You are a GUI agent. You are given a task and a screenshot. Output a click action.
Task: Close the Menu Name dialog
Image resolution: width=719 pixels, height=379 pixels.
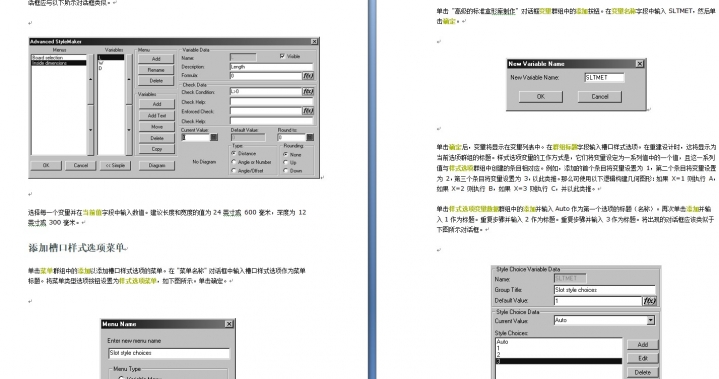229,324
